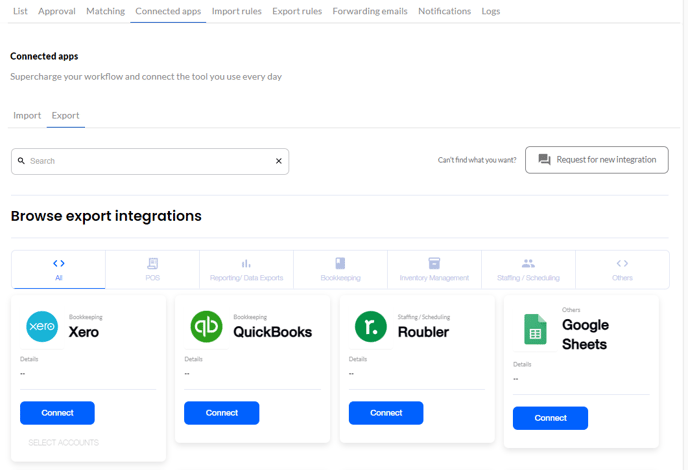Click the Browse export integrations heading
Viewport: 688px width, 470px height.
(x=106, y=216)
